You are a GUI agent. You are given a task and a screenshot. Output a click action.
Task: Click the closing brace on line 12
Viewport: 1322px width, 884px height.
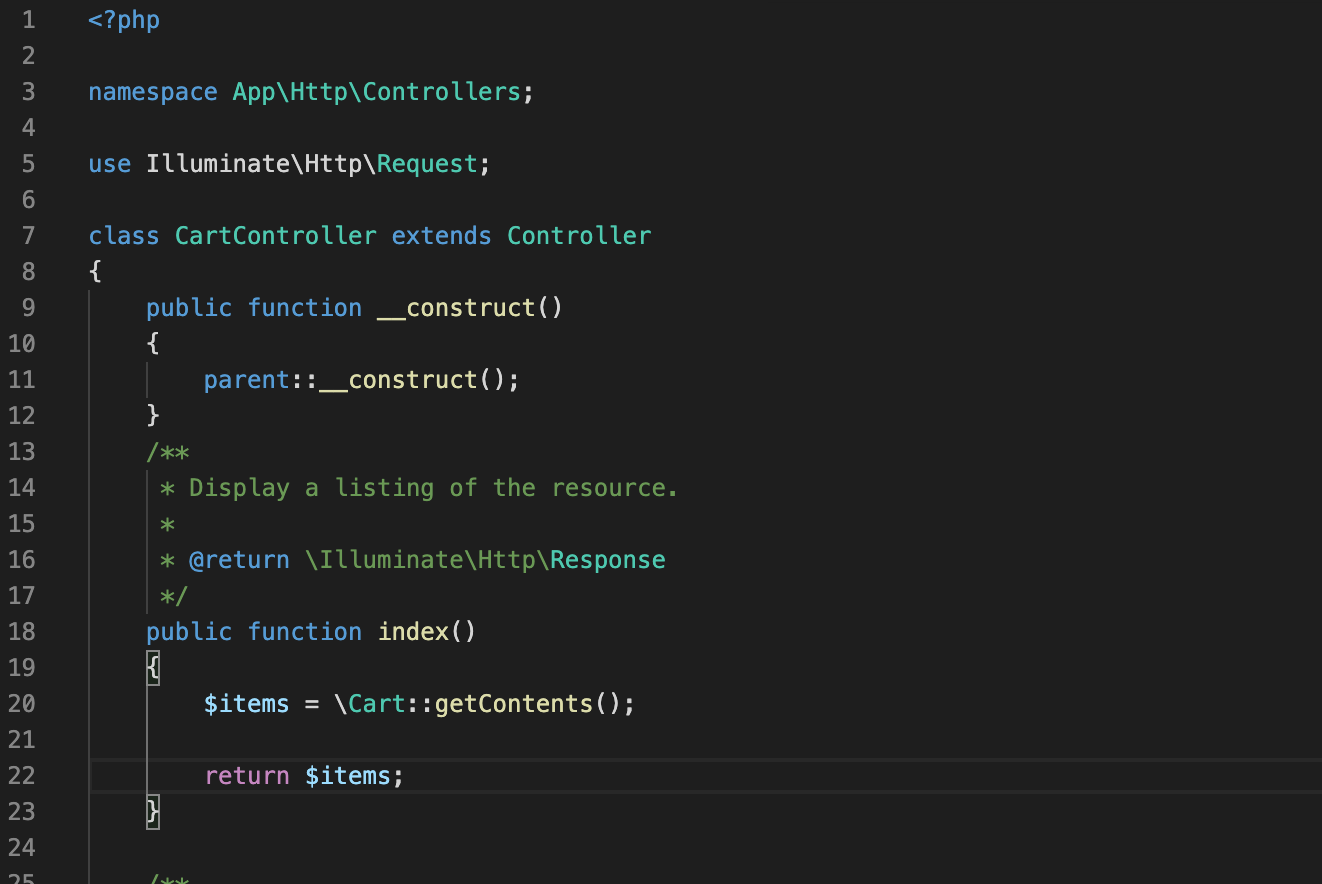pyautogui.click(x=153, y=416)
